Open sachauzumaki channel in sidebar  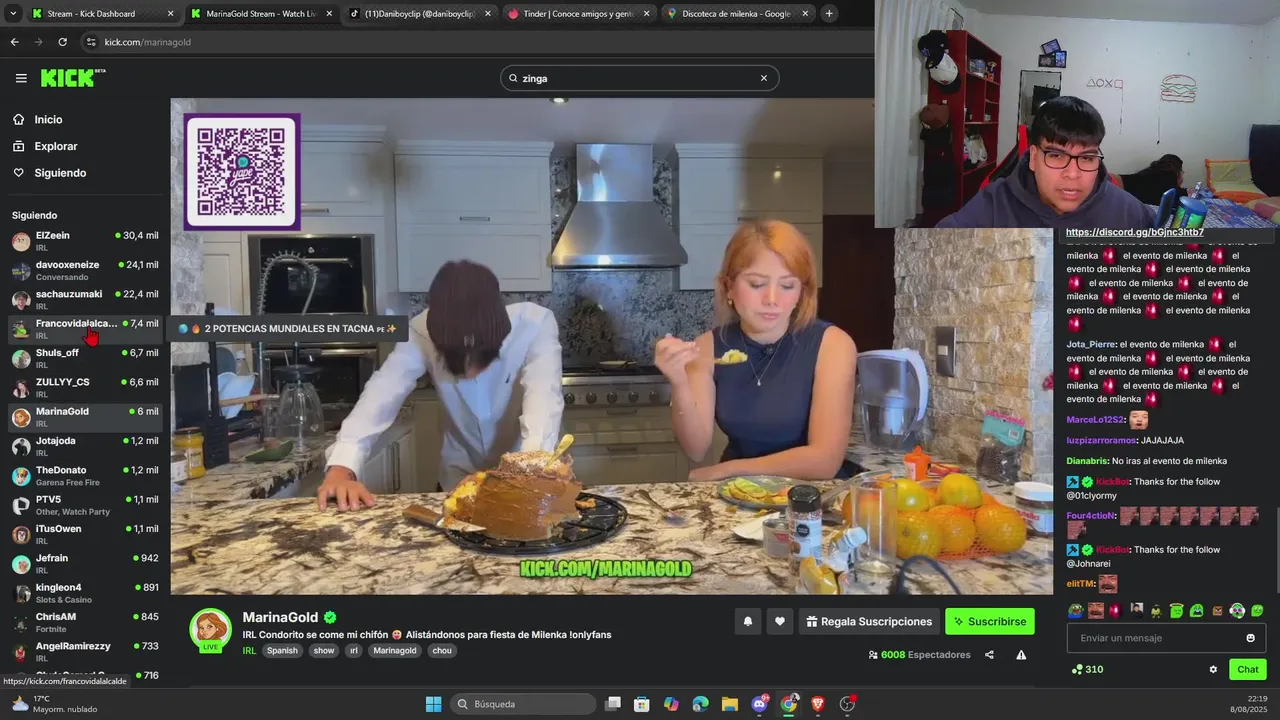click(85, 300)
